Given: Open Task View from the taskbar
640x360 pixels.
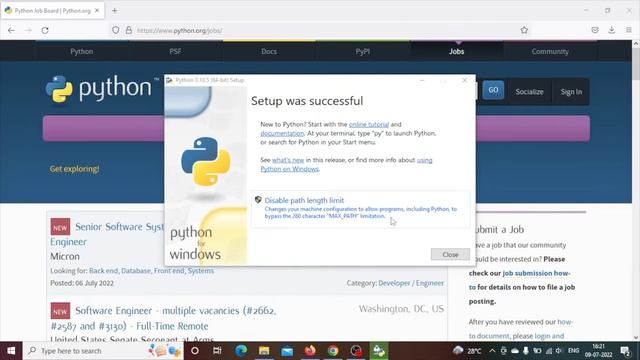Looking at the screenshot, I should click(x=217, y=351).
